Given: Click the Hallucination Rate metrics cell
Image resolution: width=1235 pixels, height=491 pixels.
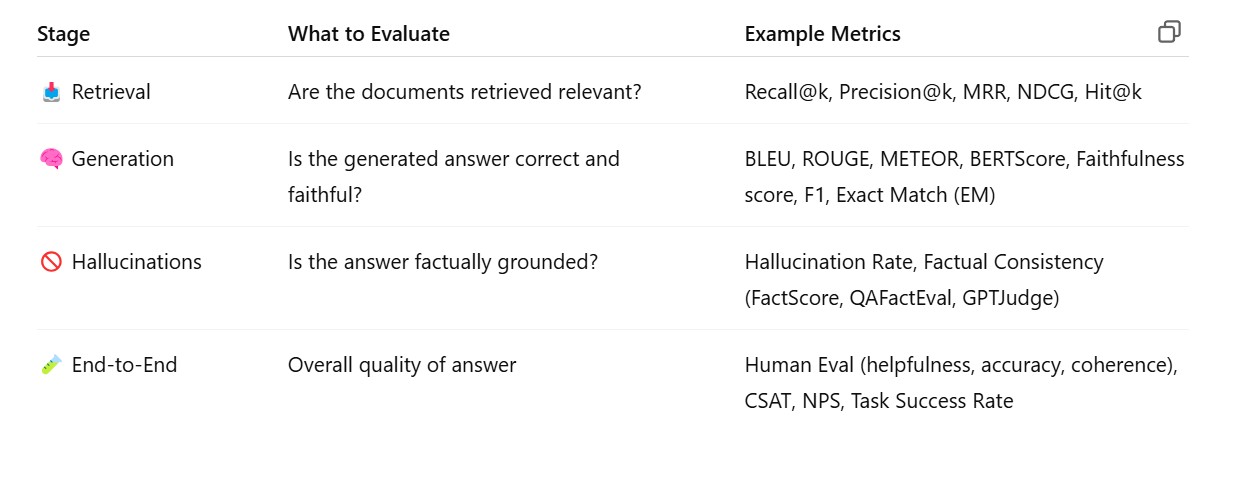Looking at the screenshot, I should (x=924, y=279).
